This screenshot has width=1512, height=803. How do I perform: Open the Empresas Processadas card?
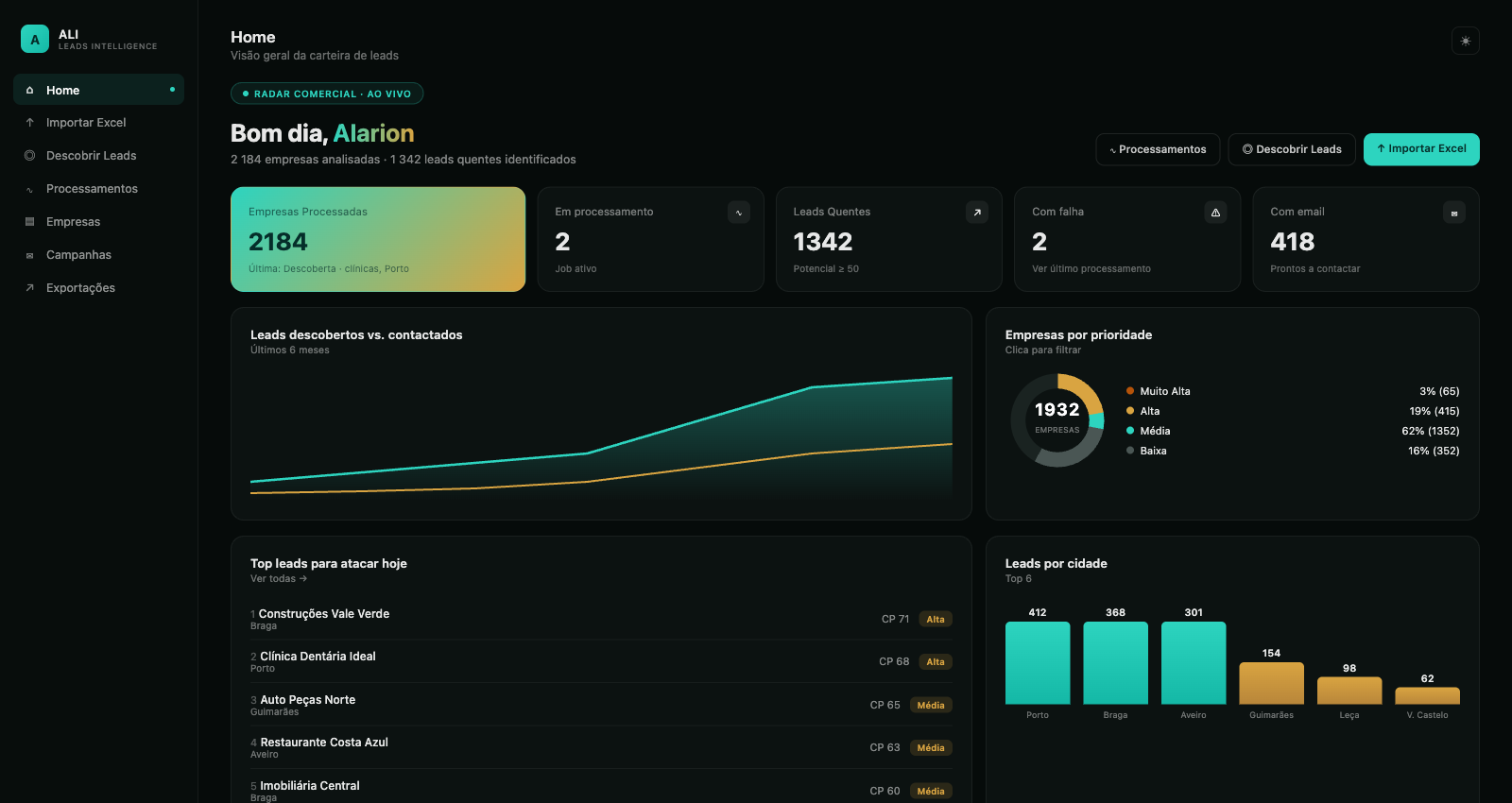pos(378,239)
